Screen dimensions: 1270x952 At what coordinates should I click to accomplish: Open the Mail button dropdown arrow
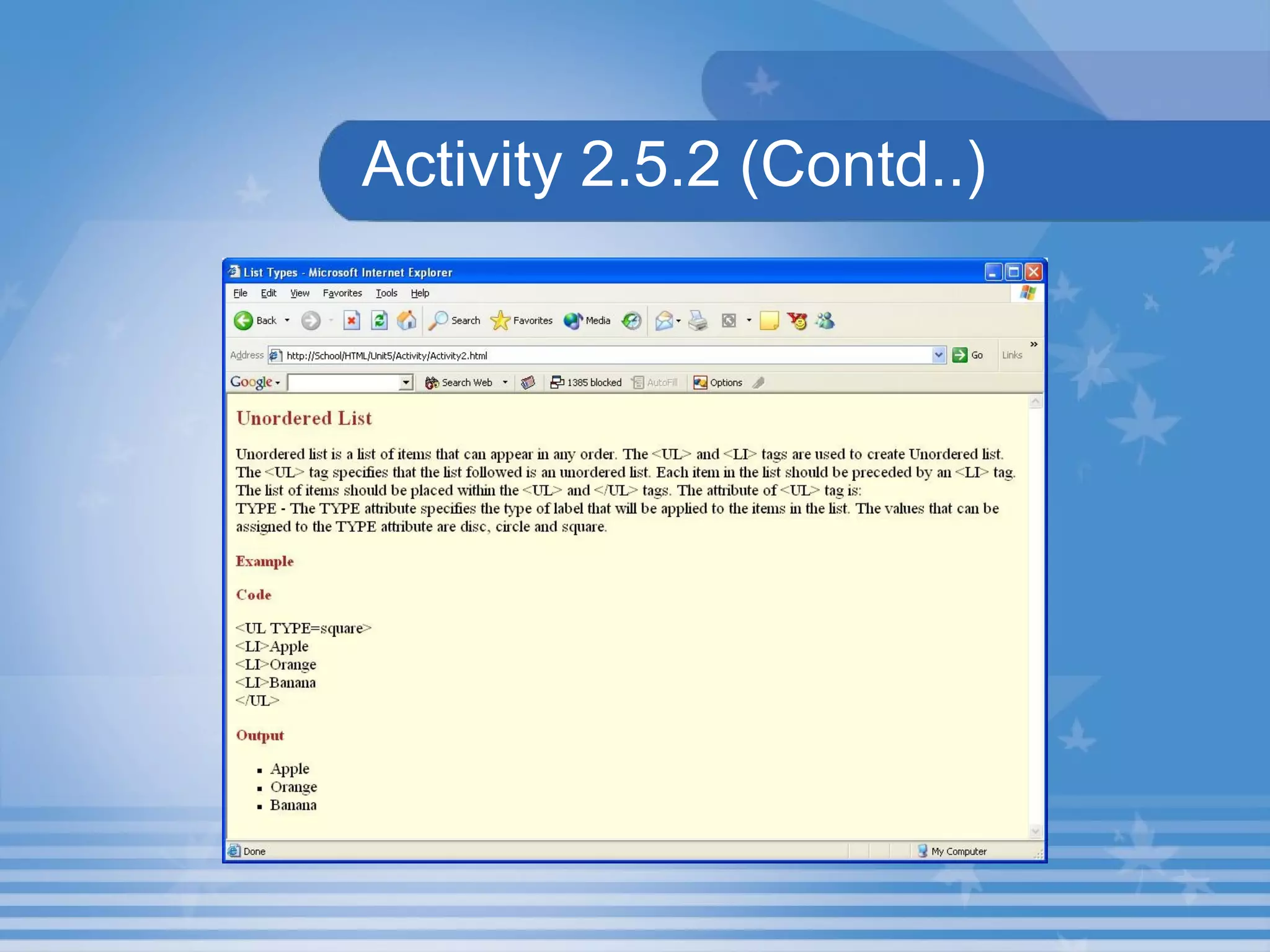[x=678, y=320]
